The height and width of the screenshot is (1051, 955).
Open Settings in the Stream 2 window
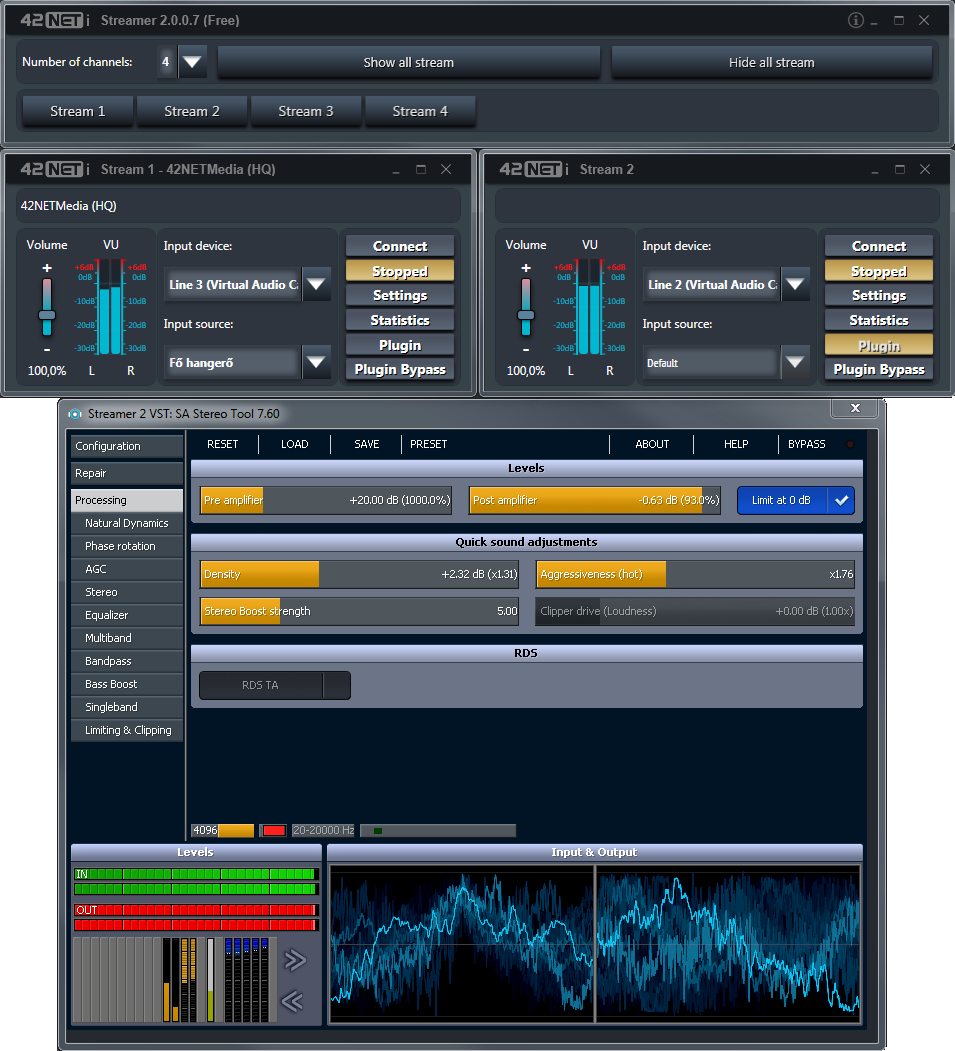point(879,296)
